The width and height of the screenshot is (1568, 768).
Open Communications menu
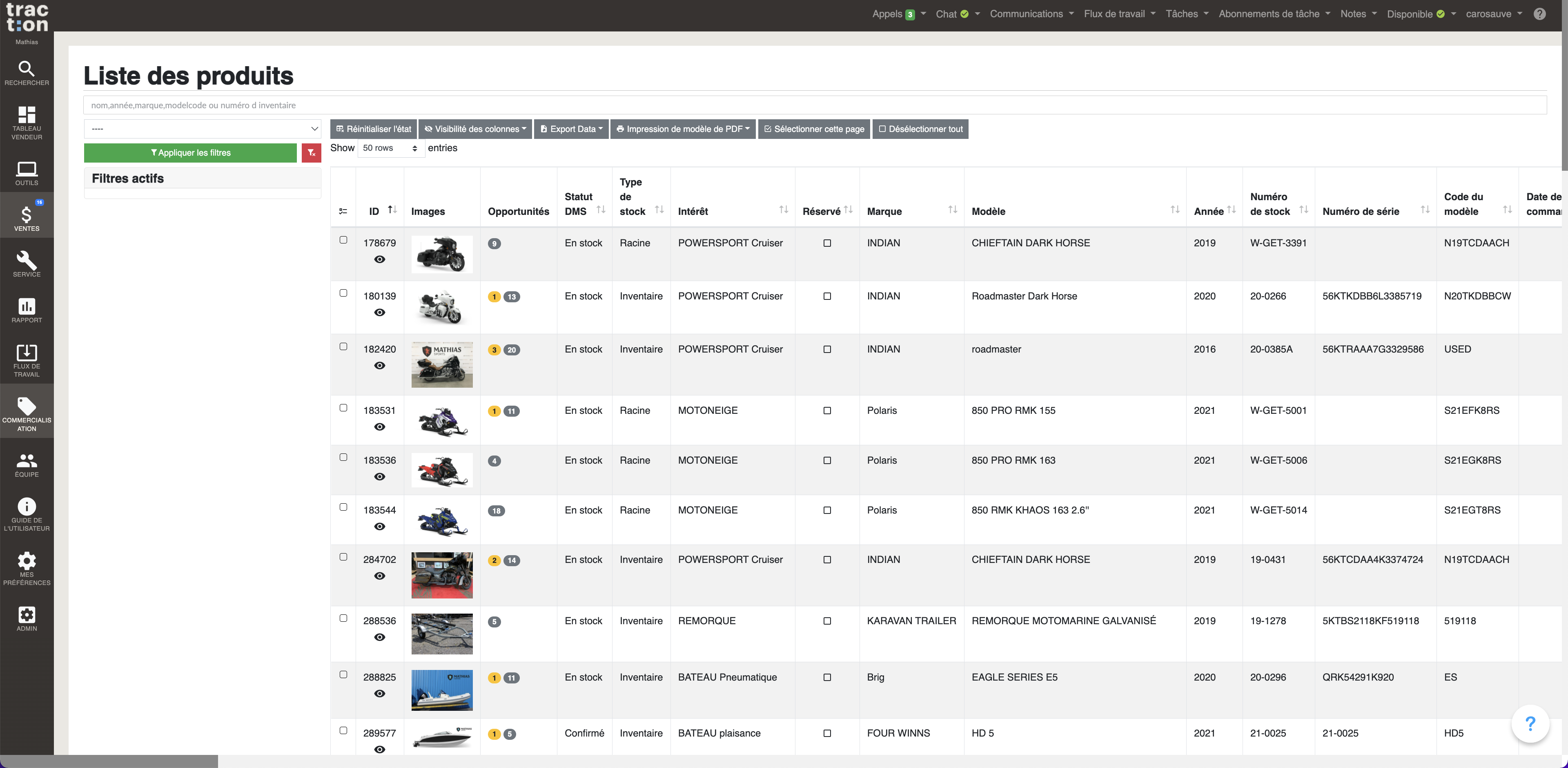click(1032, 14)
